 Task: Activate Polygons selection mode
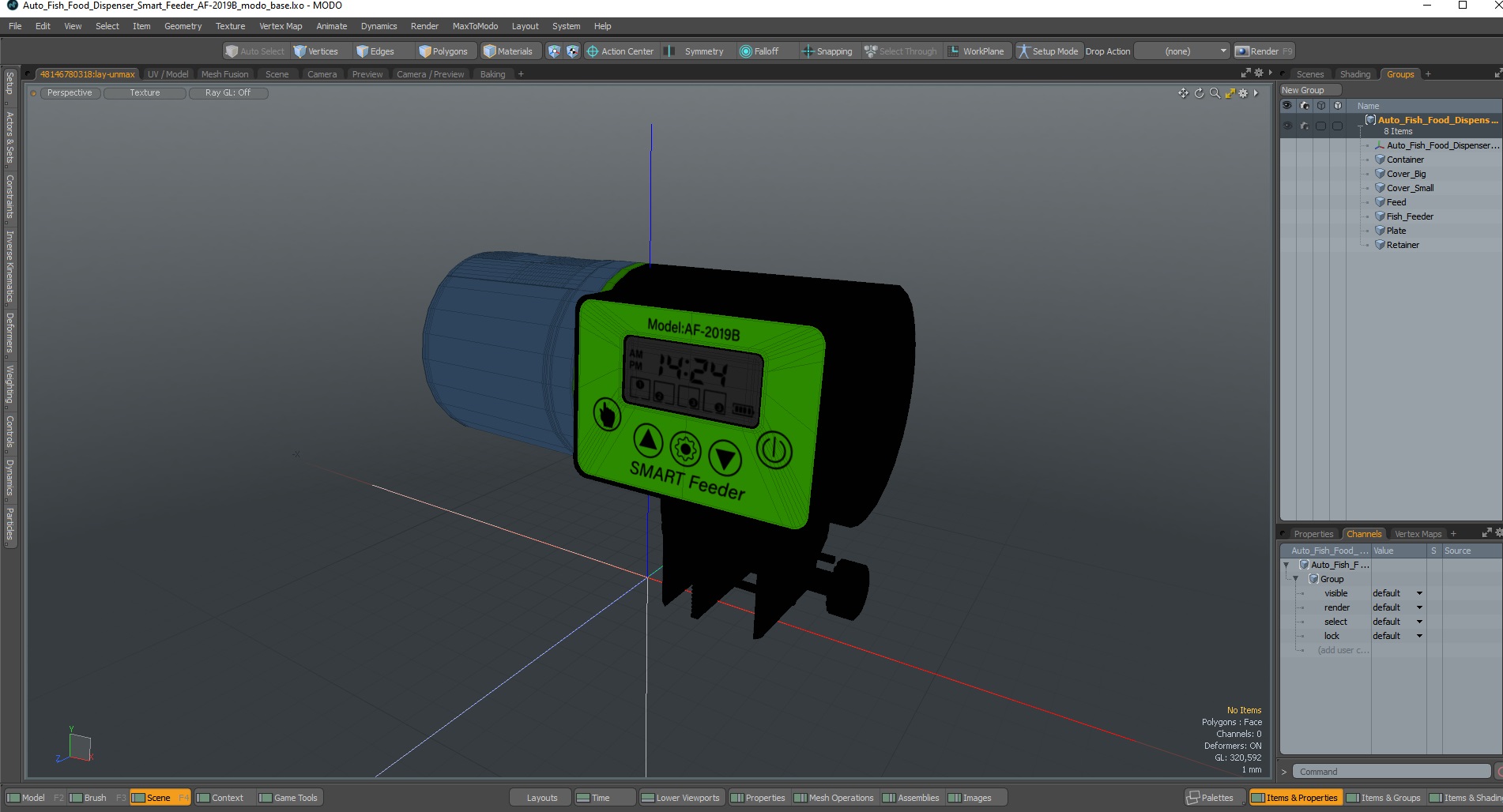tap(443, 51)
